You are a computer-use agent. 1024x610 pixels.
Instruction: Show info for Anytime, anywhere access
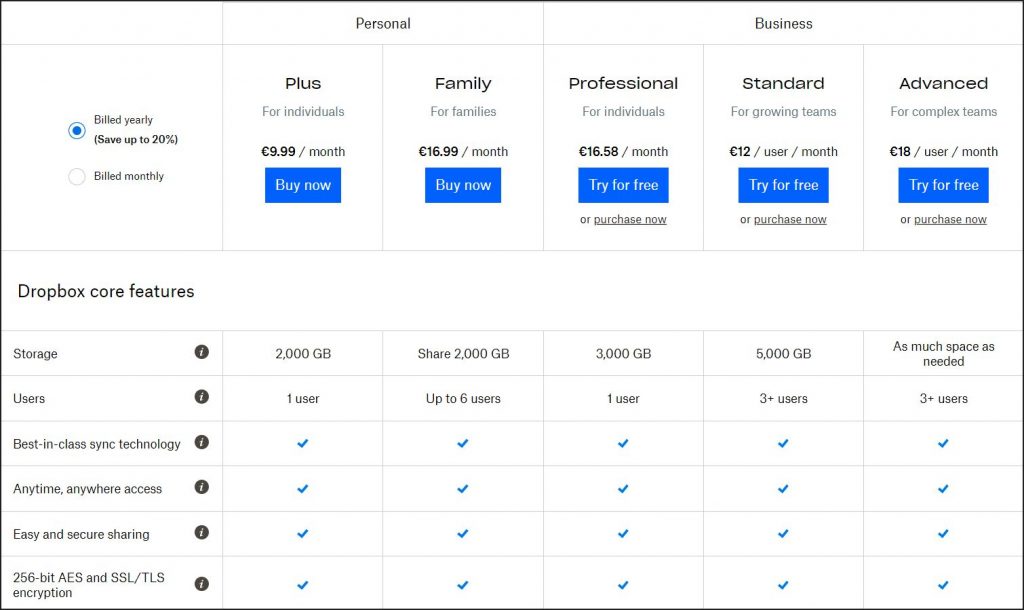[202, 487]
